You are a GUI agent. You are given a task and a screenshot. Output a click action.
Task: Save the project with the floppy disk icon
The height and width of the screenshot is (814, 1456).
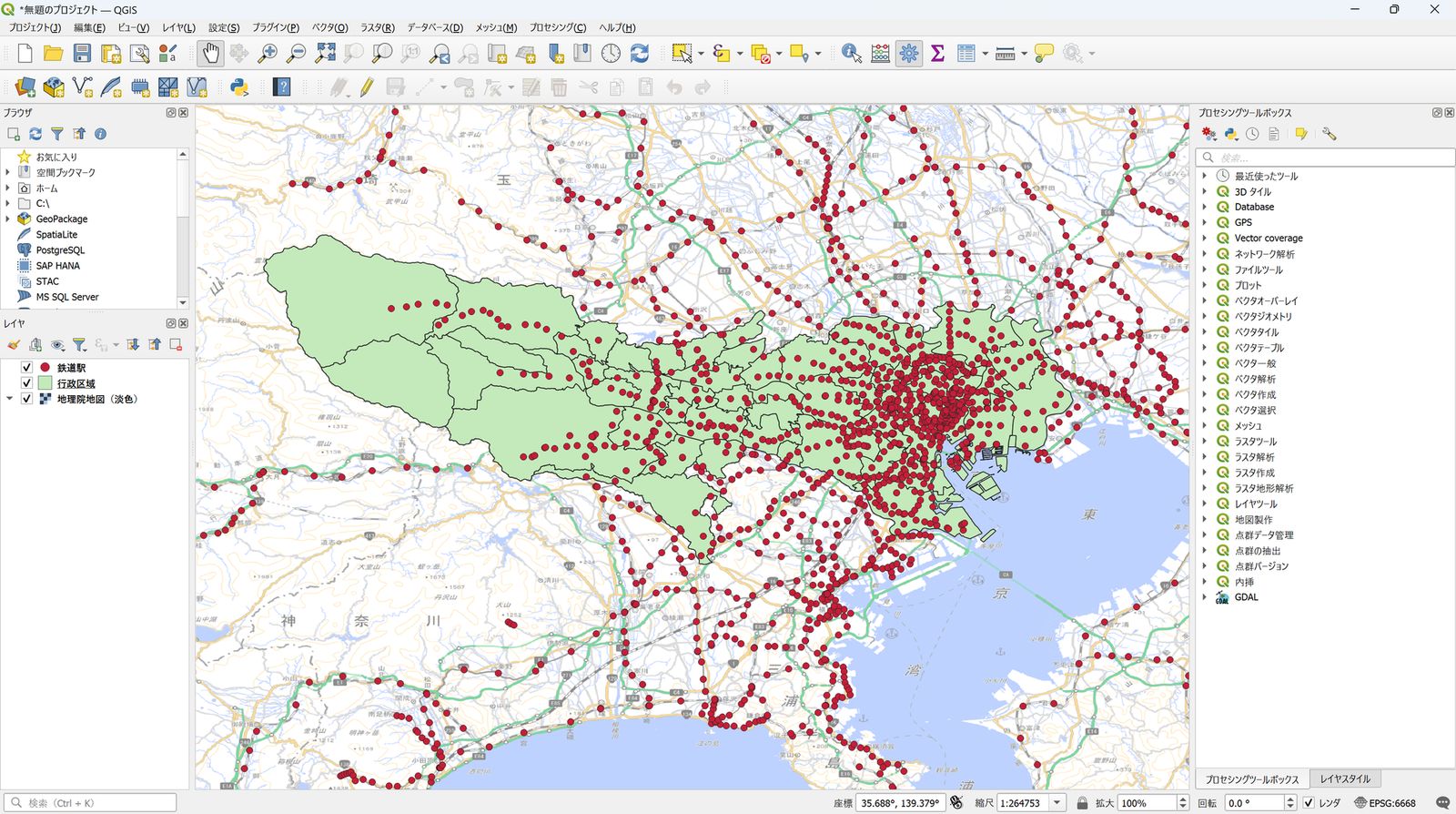[82, 54]
